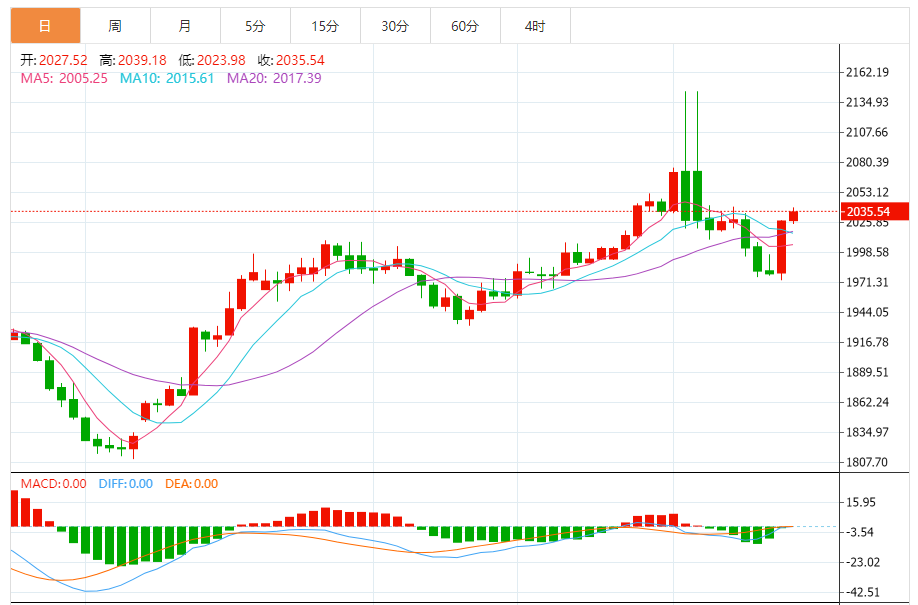Open the 30分 timeframe tab
The image size is (918, 605).
coord(395,26)
